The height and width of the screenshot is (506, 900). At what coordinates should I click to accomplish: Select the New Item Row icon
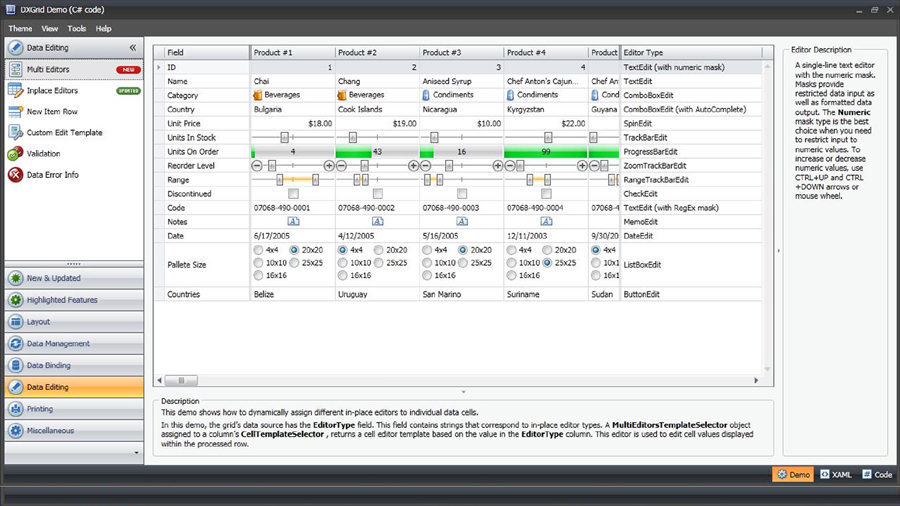15,112
